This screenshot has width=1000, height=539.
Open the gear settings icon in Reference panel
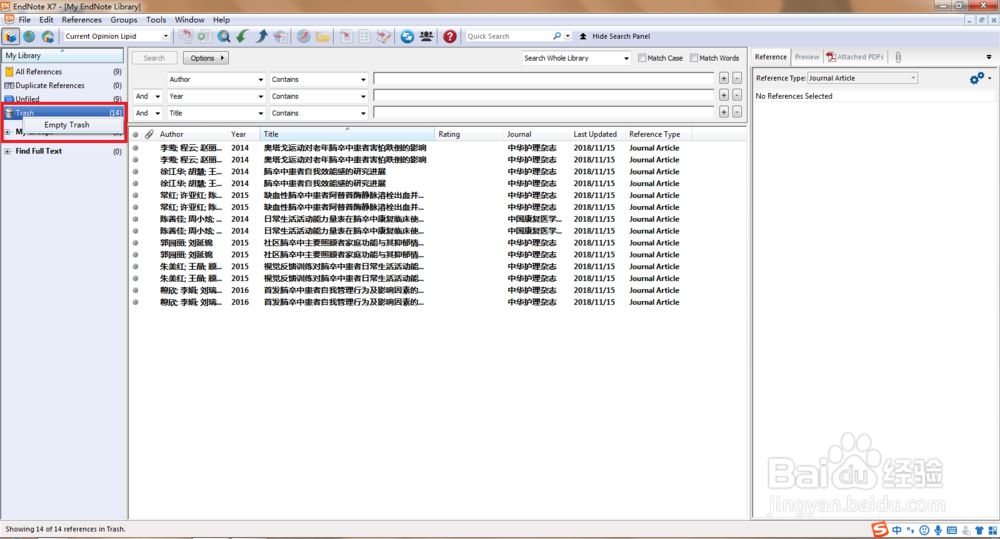tap(977, 78)
